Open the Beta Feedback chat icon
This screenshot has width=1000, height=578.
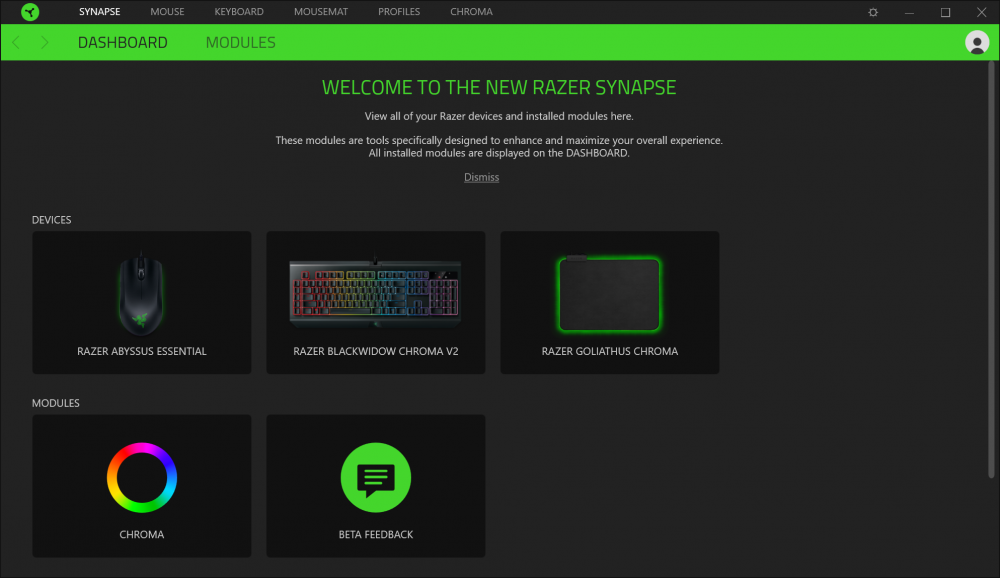376,477
